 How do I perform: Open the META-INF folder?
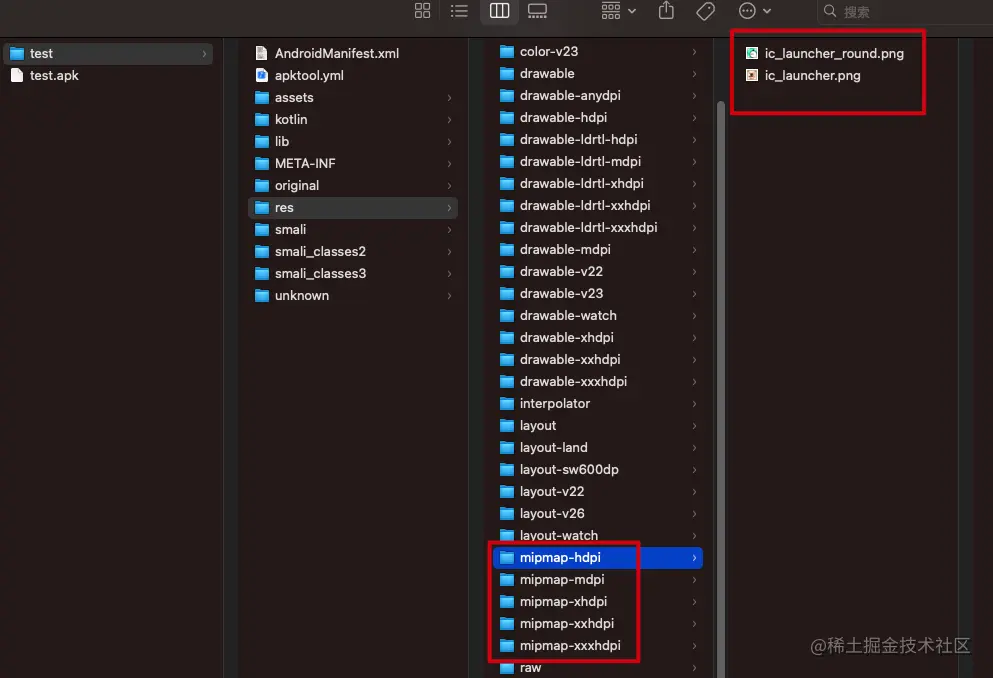coord(353,163)
